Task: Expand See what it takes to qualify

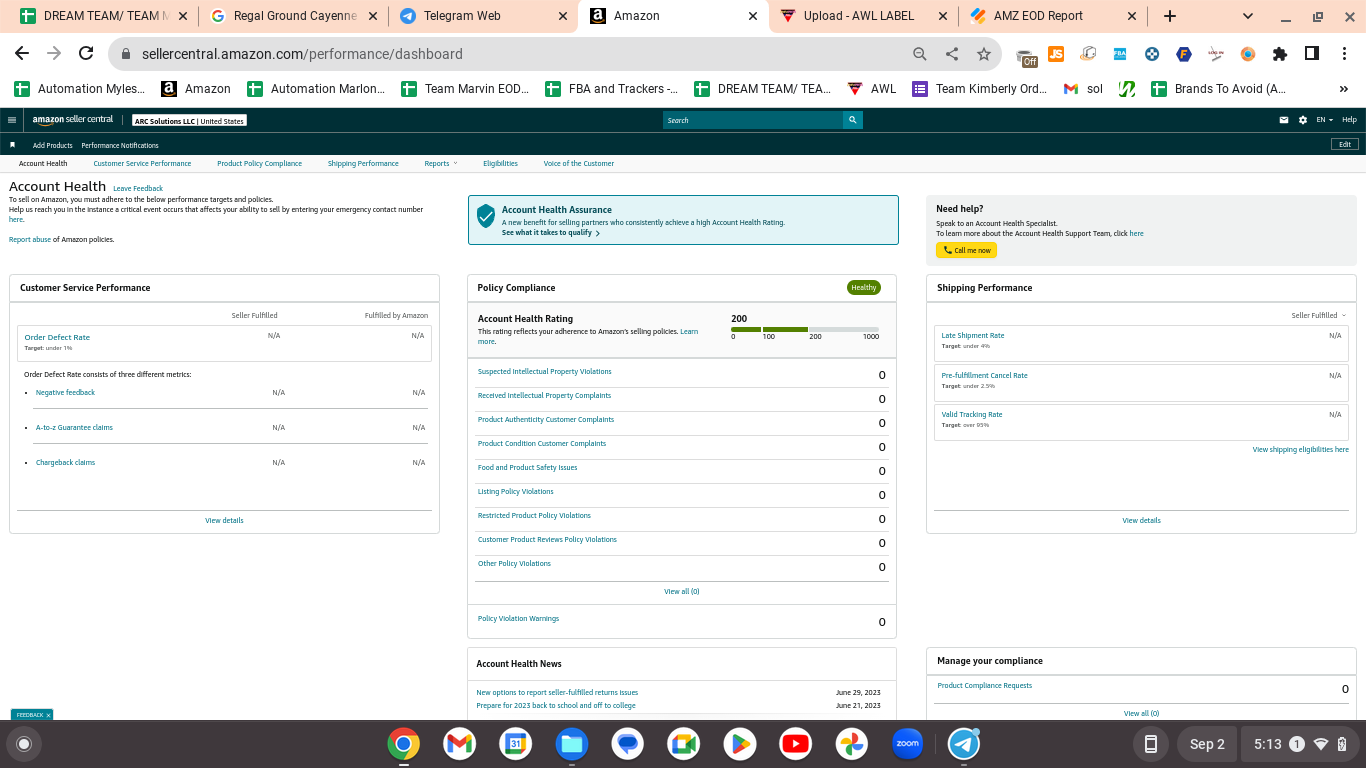Action: tap(551, 233)
